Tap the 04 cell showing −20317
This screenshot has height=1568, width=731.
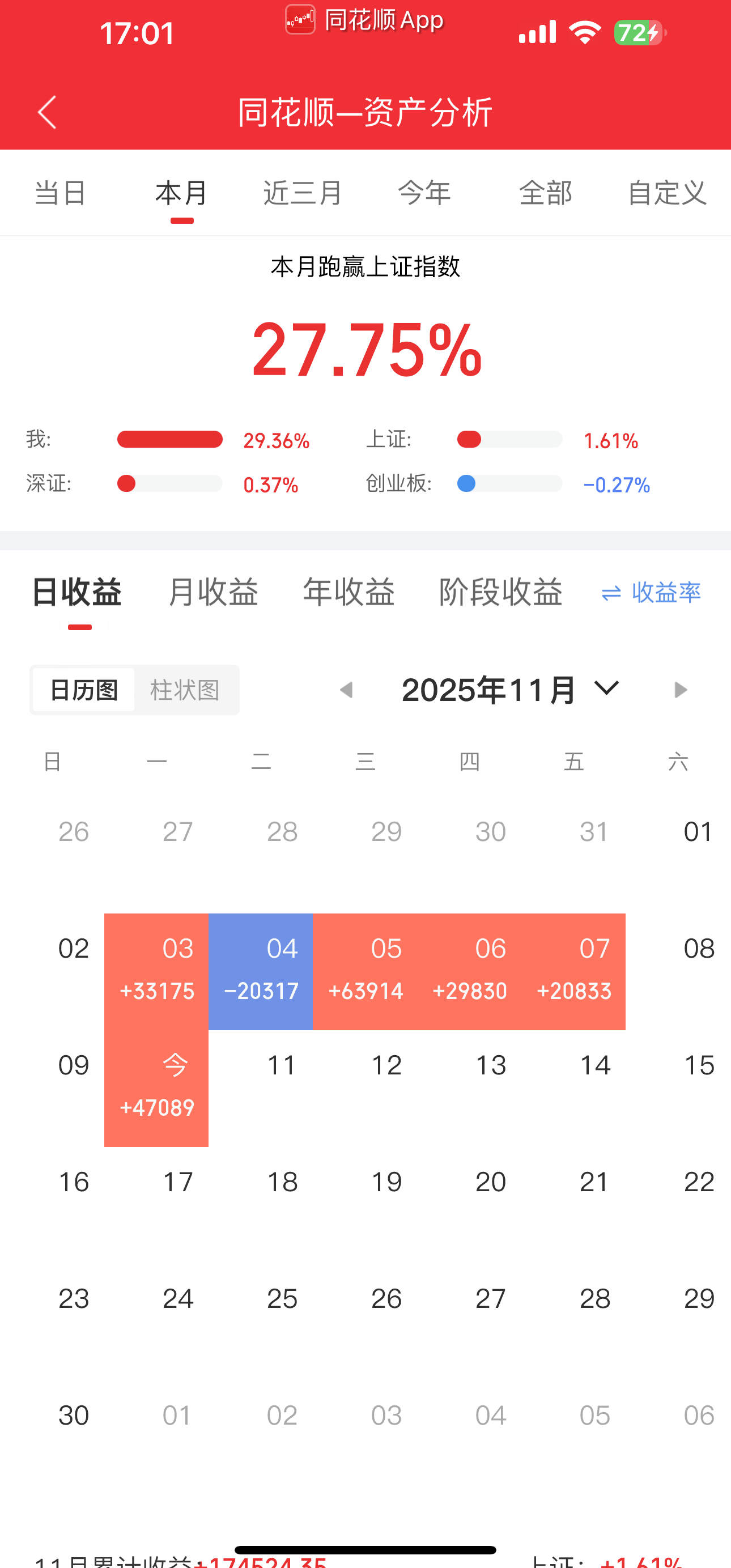click(261, 971)
